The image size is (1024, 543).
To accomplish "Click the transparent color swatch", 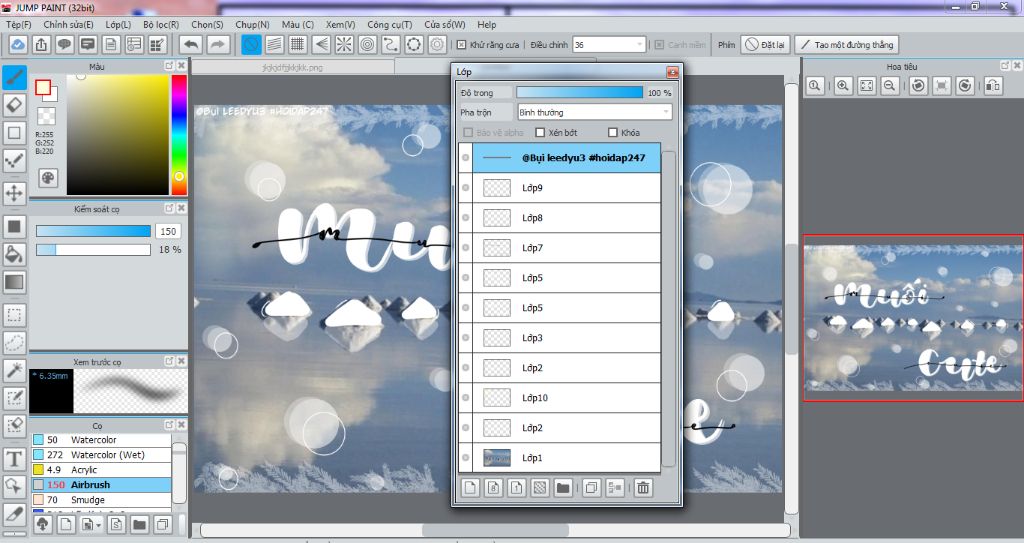I will (46, 116).
